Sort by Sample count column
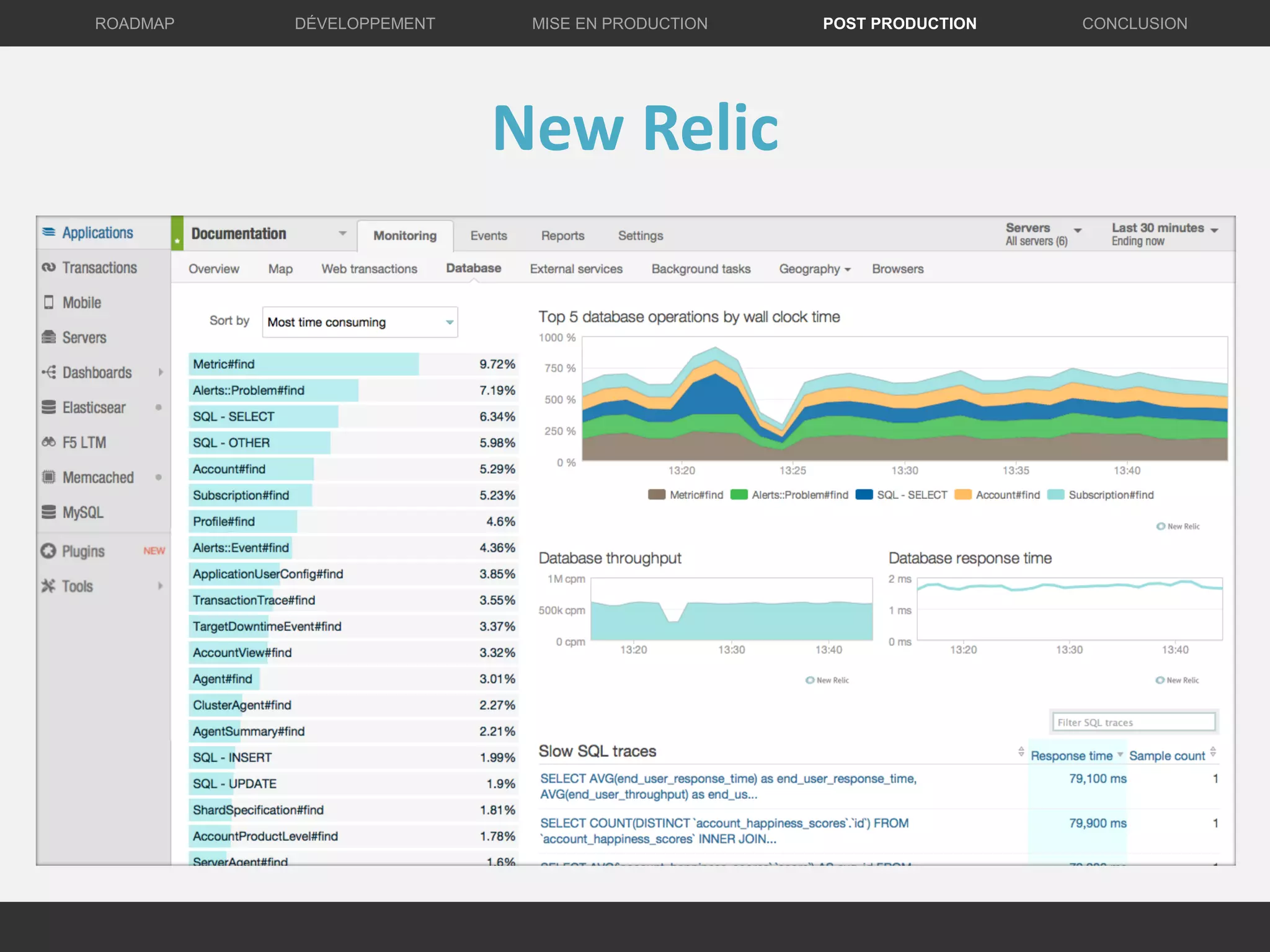1270x952 pixels. 1166,756
